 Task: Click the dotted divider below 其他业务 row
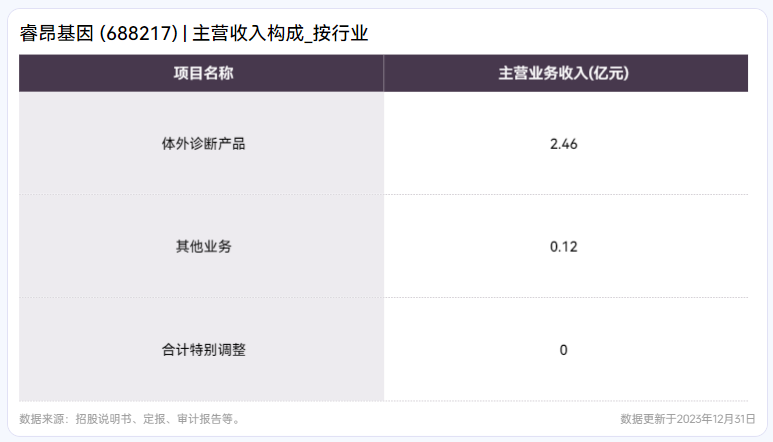(384, 297)
